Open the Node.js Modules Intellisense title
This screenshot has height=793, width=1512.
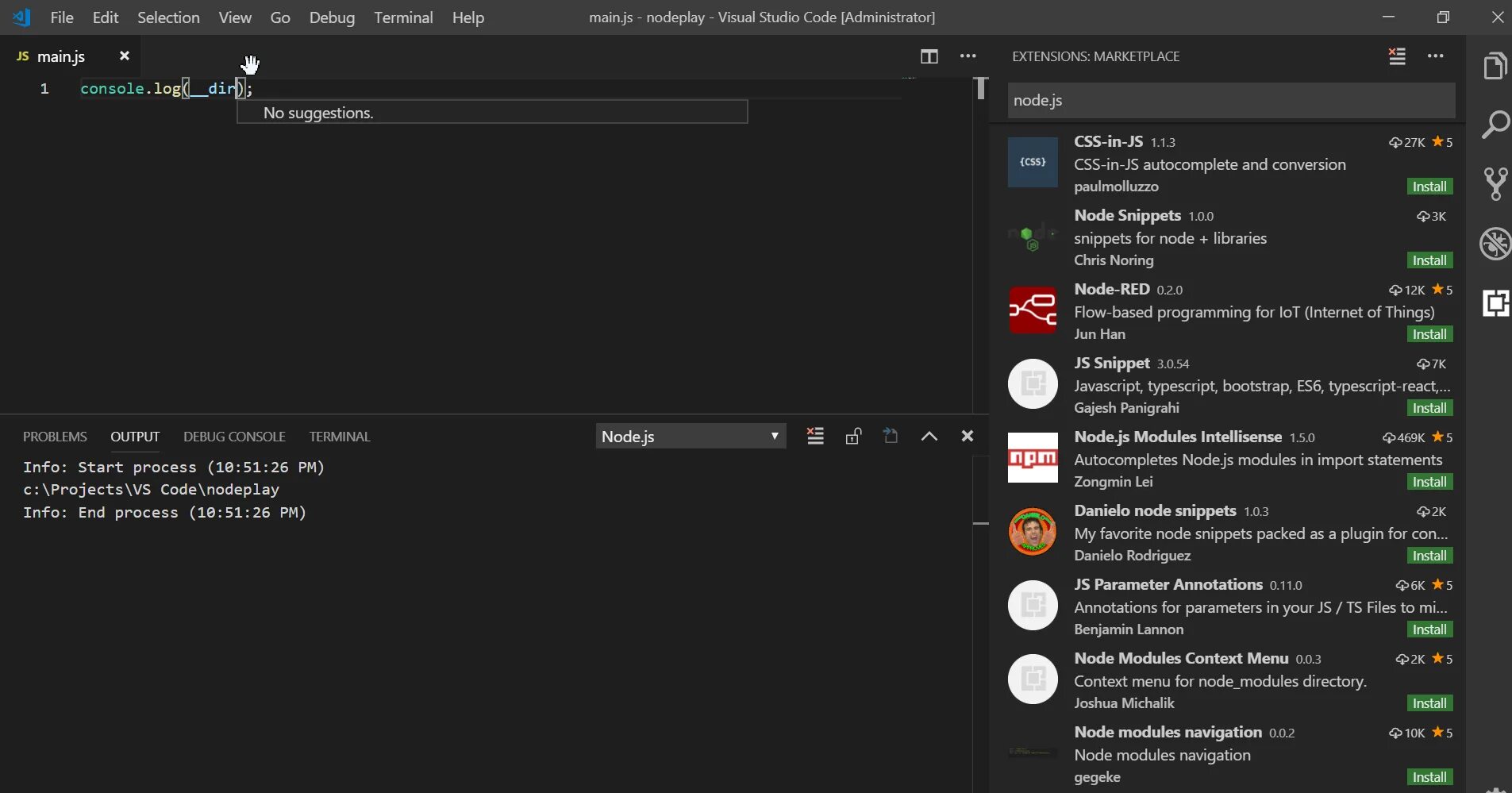tap(1178, 437)
